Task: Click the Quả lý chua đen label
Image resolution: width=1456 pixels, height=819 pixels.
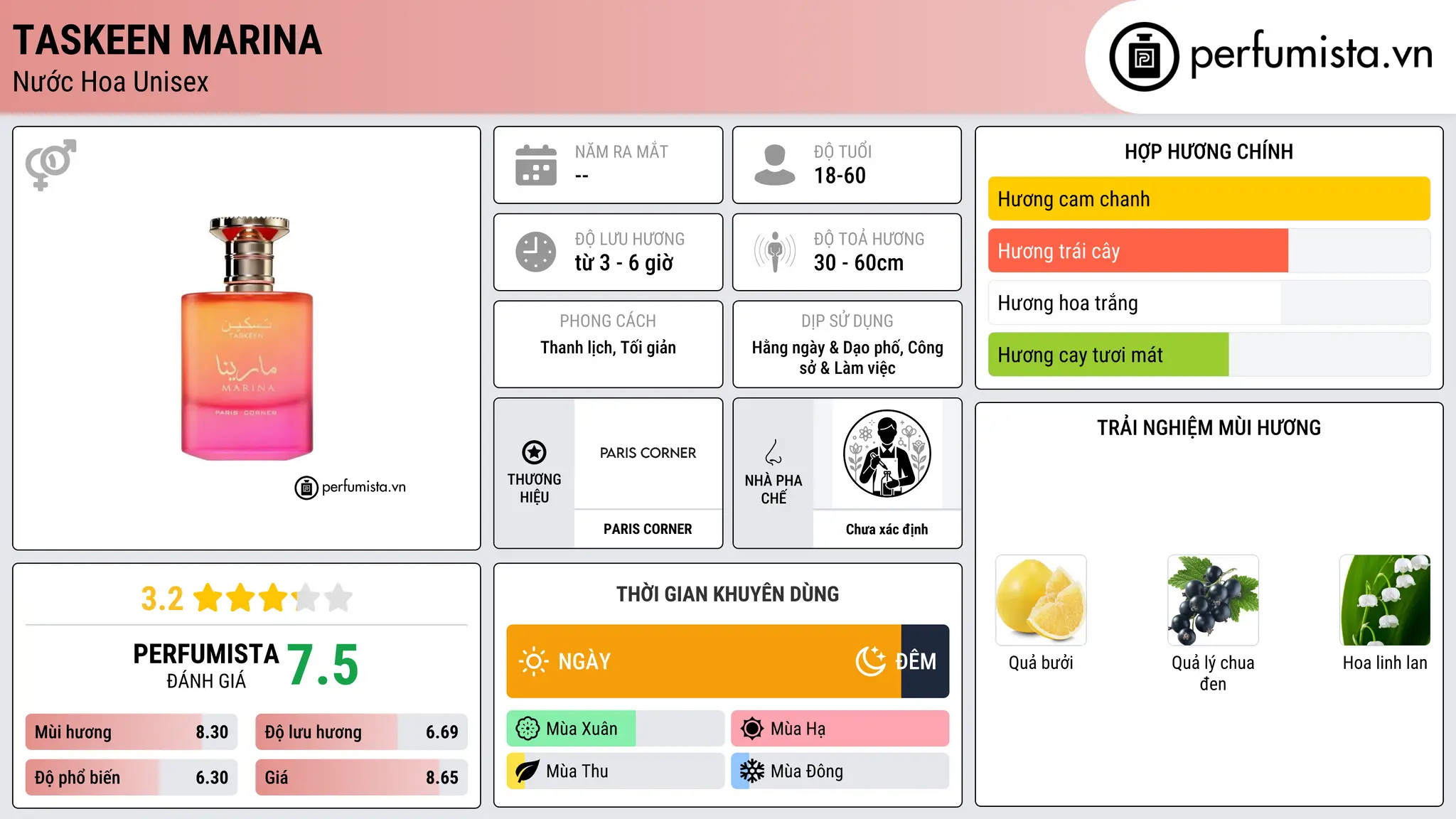Action: click(1213, 673)
